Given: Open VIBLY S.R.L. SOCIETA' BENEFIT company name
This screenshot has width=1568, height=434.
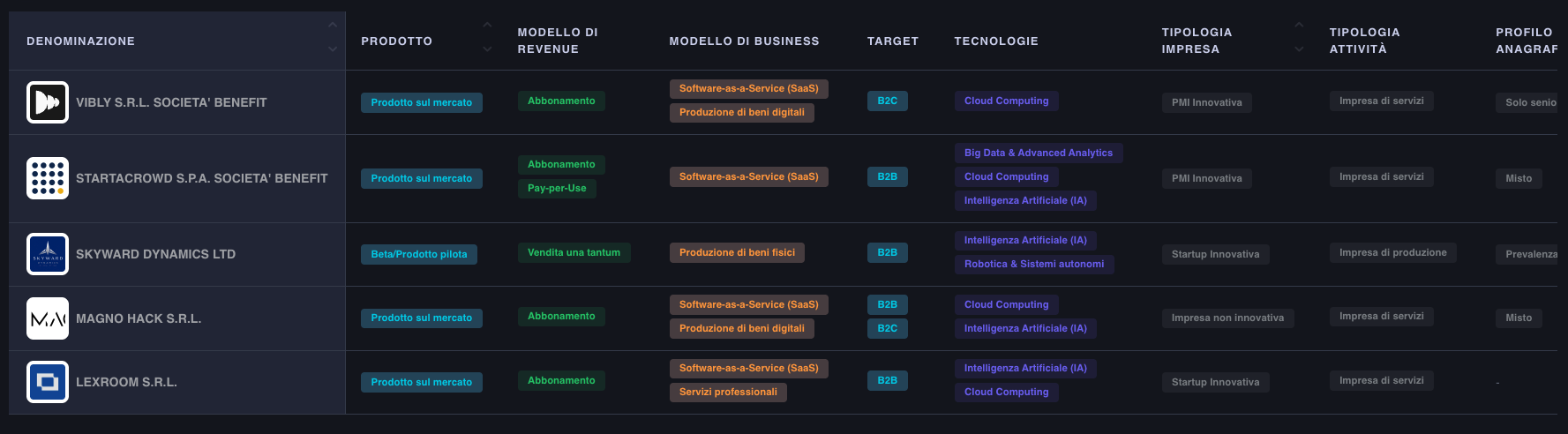Looking at the screenshot, I should (171, 102).
